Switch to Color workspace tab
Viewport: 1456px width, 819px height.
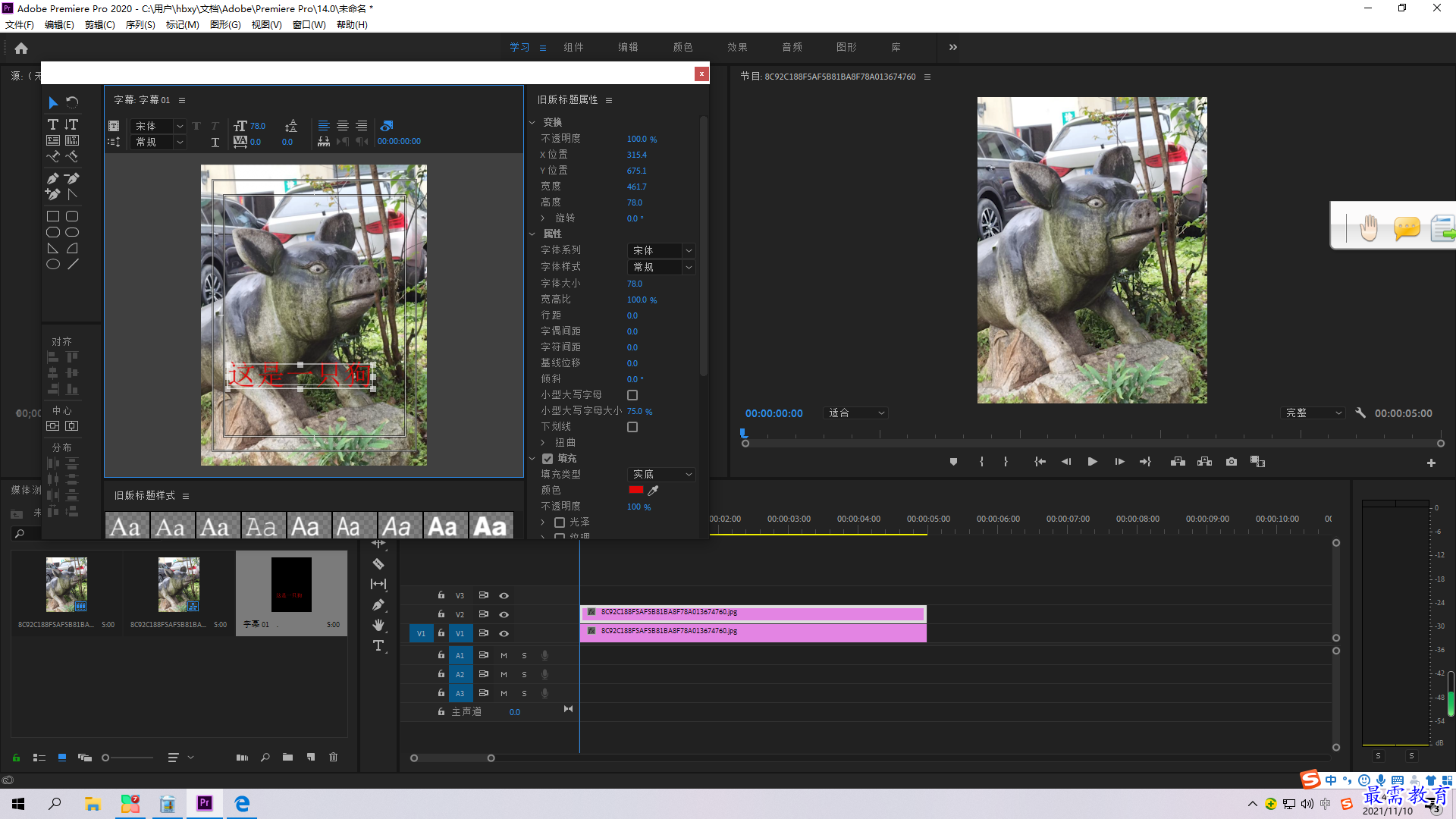[x=682, y=47]
